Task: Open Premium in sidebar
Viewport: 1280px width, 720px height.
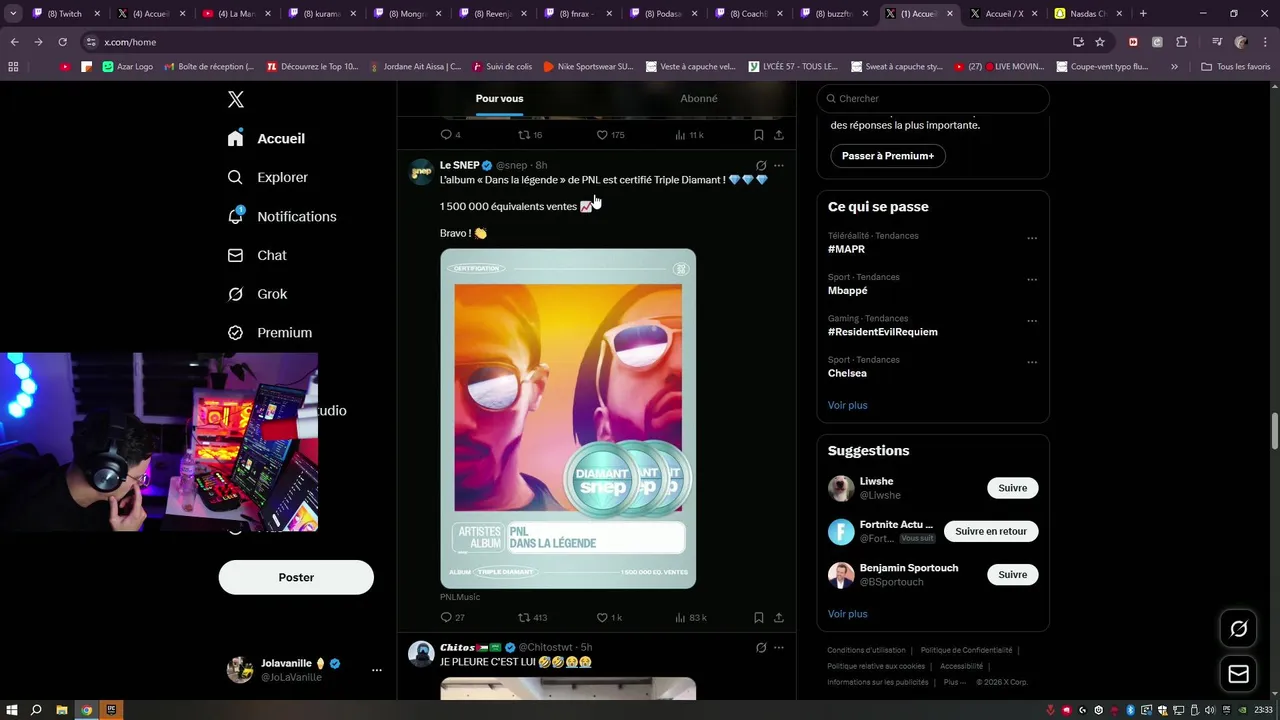Action: click(x=270, y=333)
